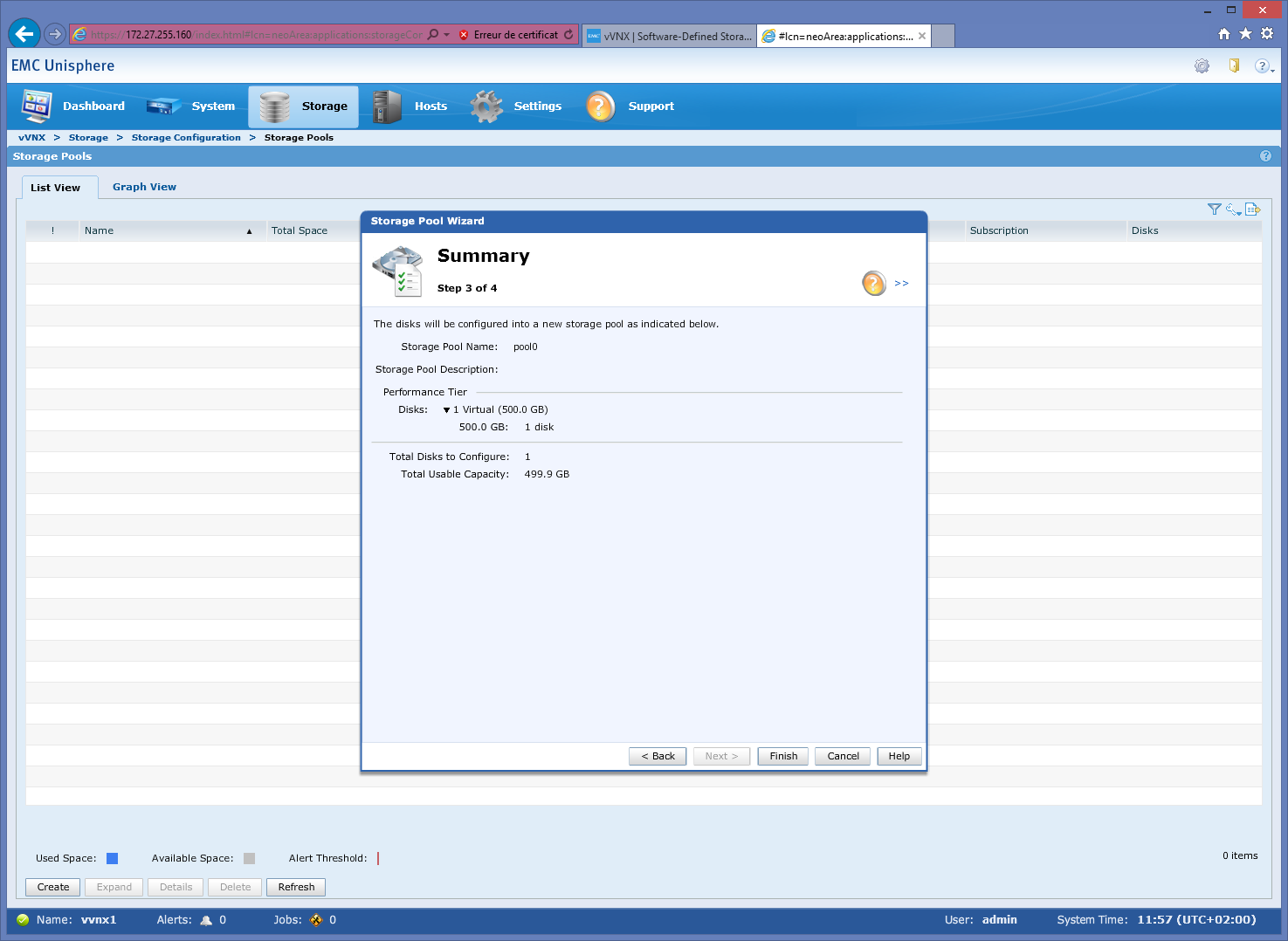Click the wrench customize icon above the table

coord(1233,209)
